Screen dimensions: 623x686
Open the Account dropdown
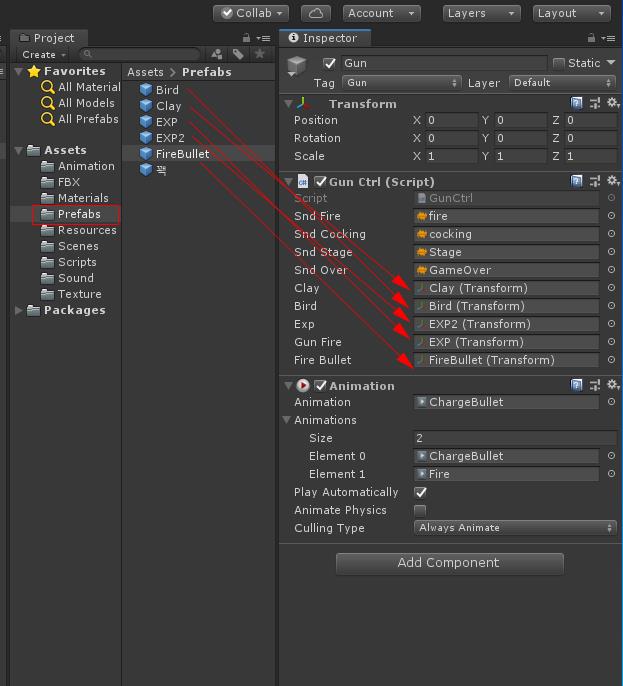pyautogui.click(x=382, y=14)
